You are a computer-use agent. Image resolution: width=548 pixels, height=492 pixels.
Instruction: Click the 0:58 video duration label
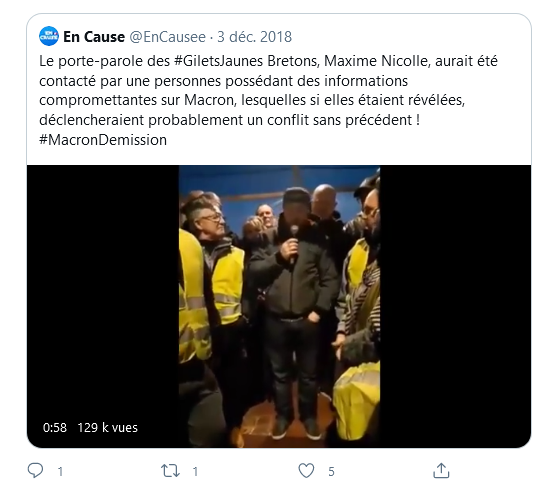(55, 428)
